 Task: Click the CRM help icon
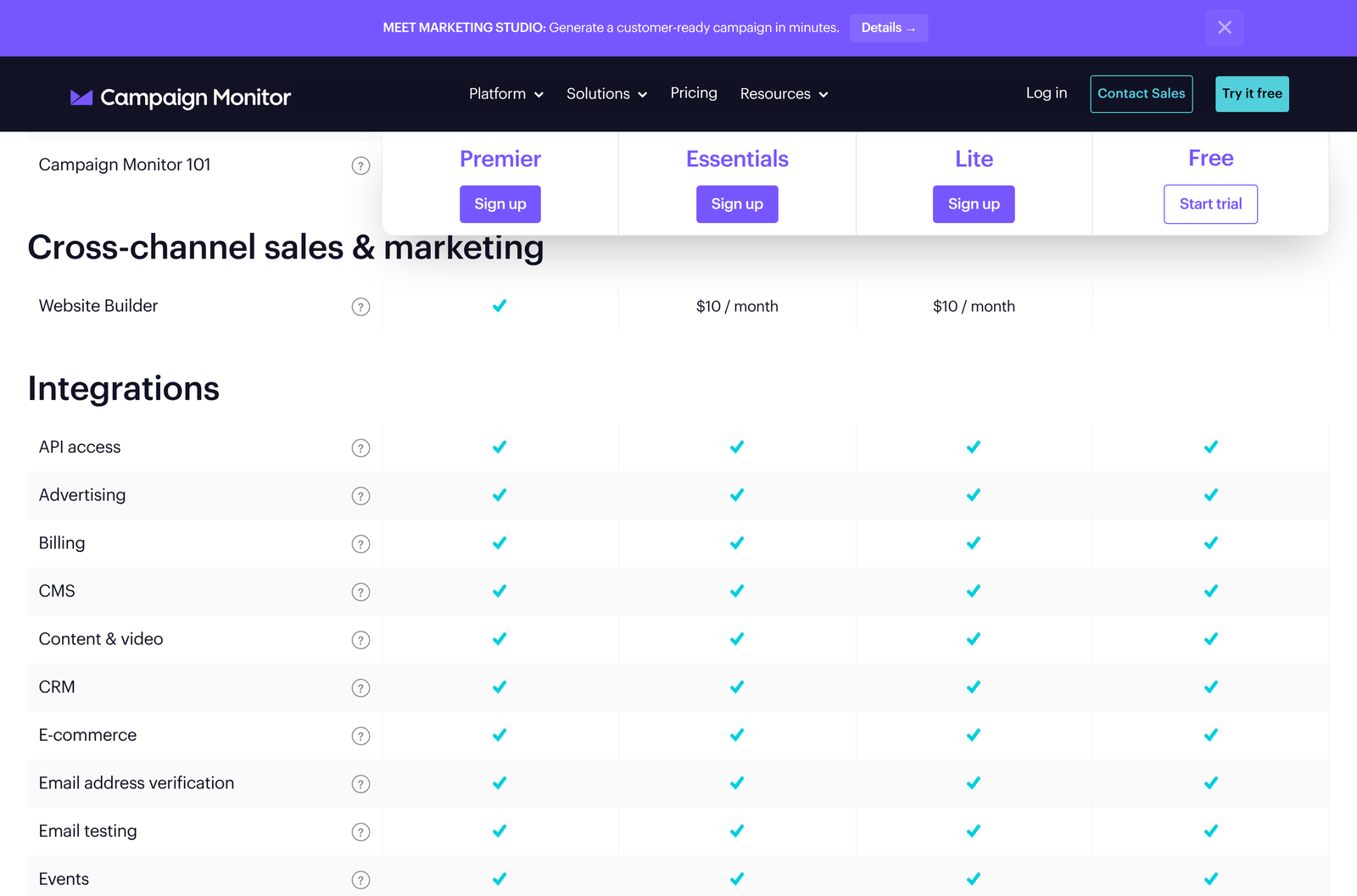(x=360, y=688)
